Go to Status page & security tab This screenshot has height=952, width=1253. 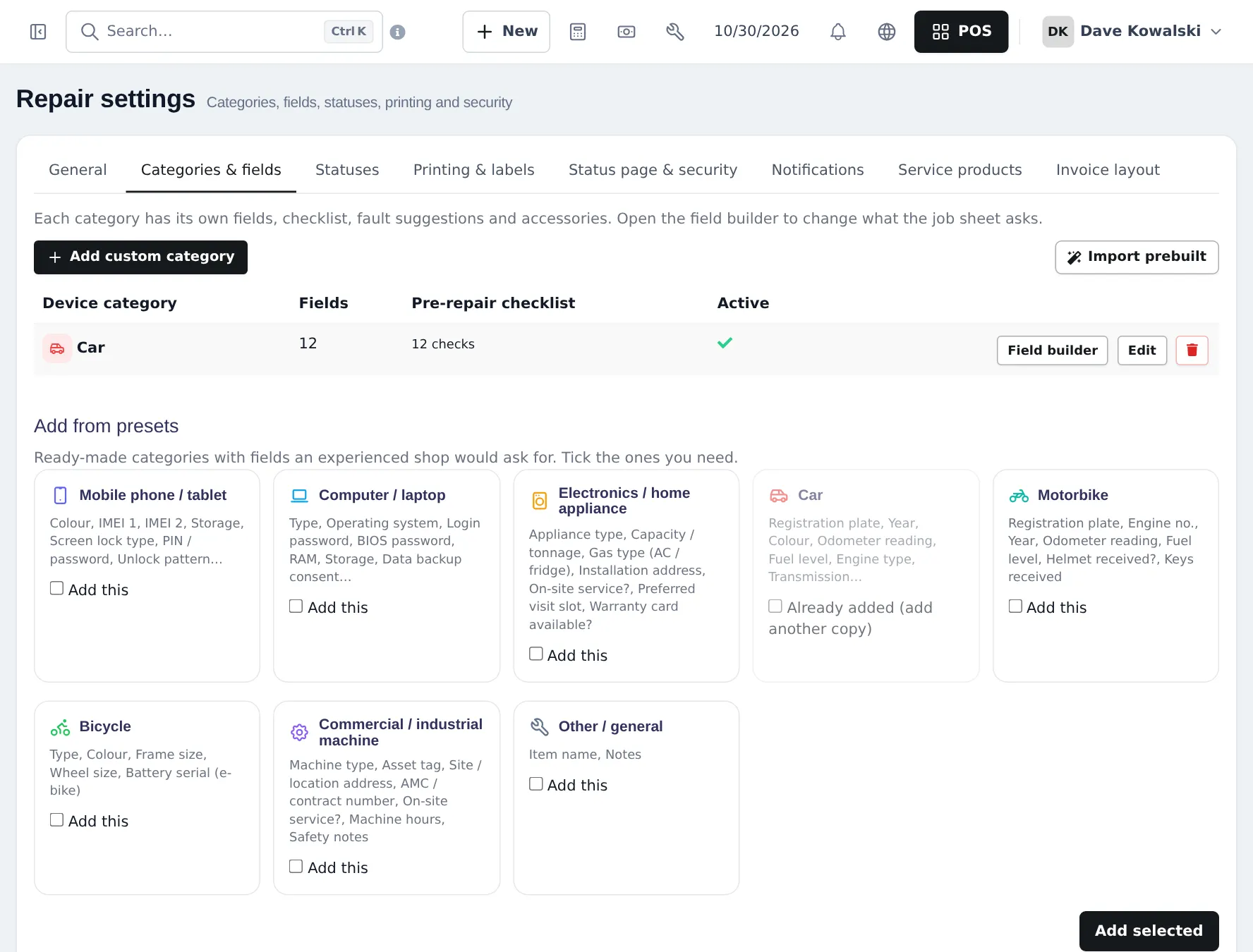click(x=653, y=170)
